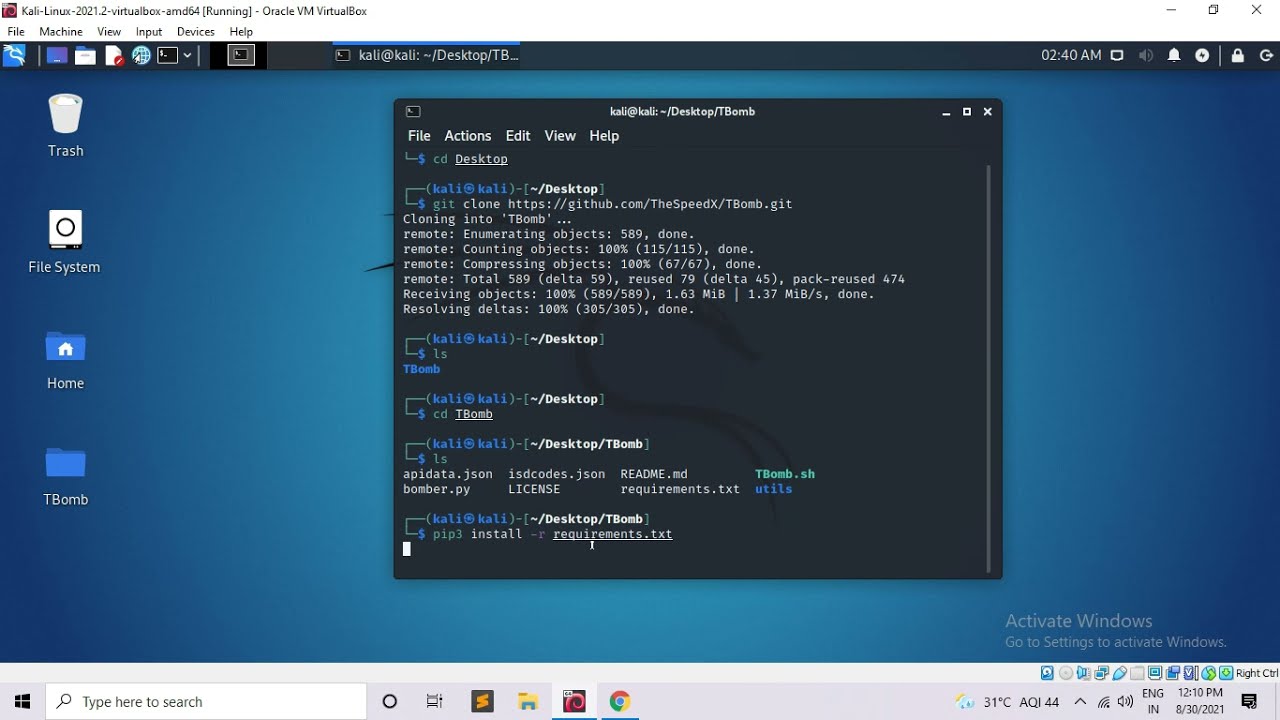Click the TBomb.sh file name in listing
Image resolution: width=1280 pixels, height=720 pixels.
785,474
